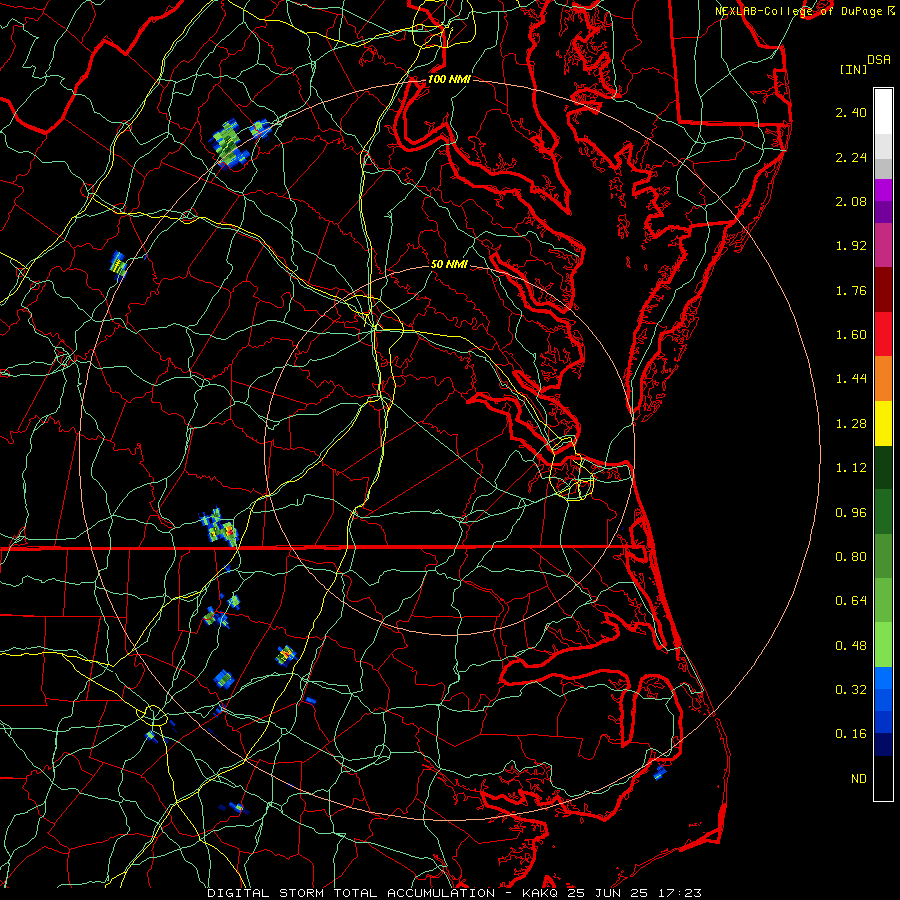900x900 pixels.
Task: Click the 1.60 legend value
Action: (x=851, y=335)
